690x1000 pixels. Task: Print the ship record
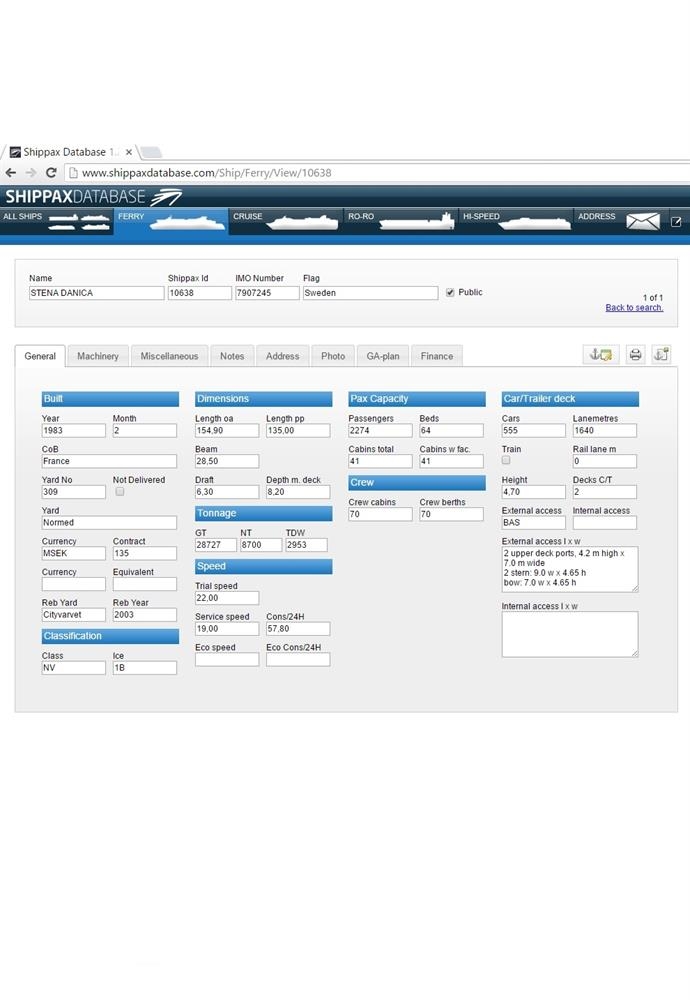click(635, 355)
